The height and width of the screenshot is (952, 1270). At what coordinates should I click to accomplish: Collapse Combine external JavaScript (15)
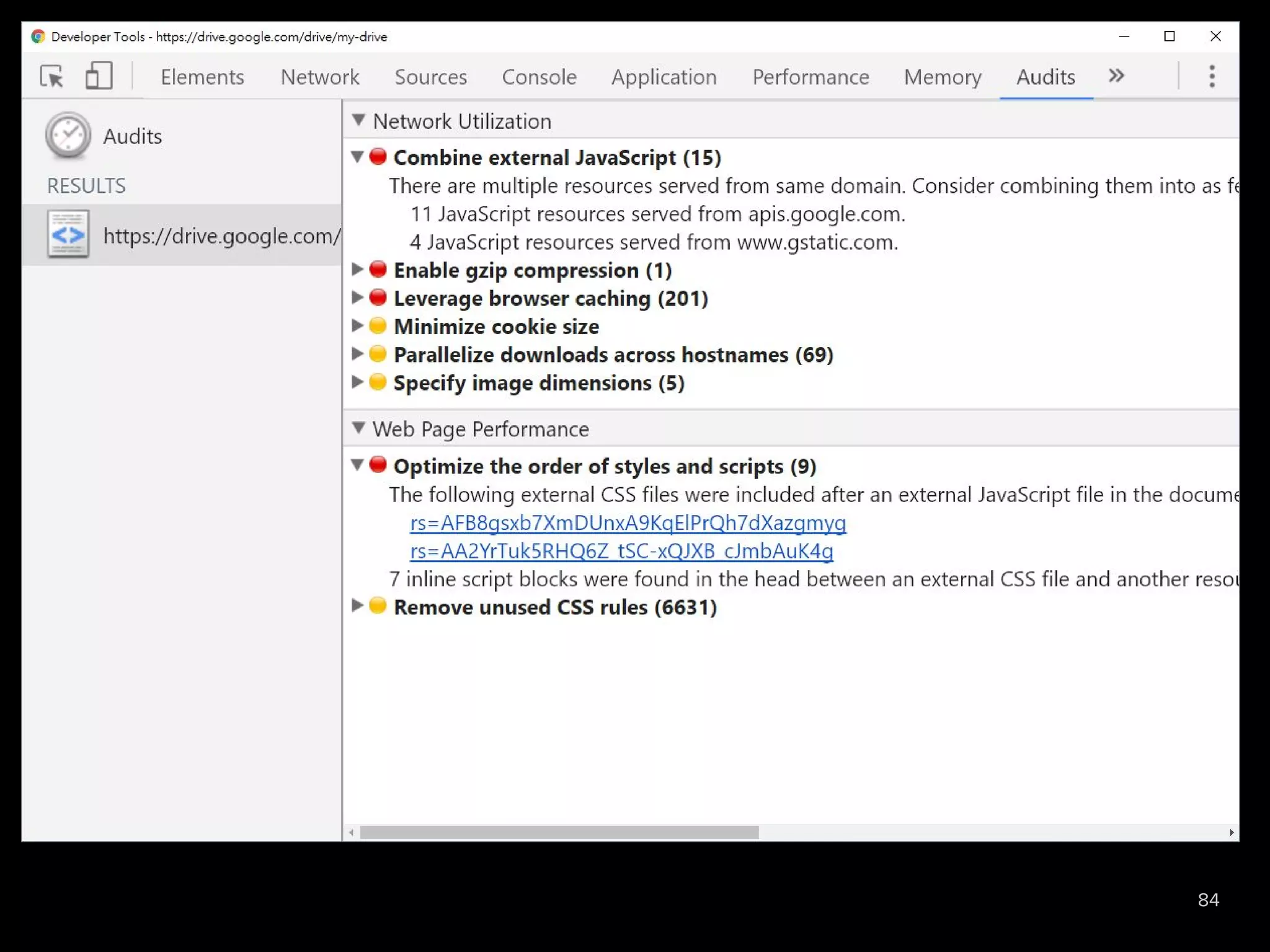coord(357,157)
